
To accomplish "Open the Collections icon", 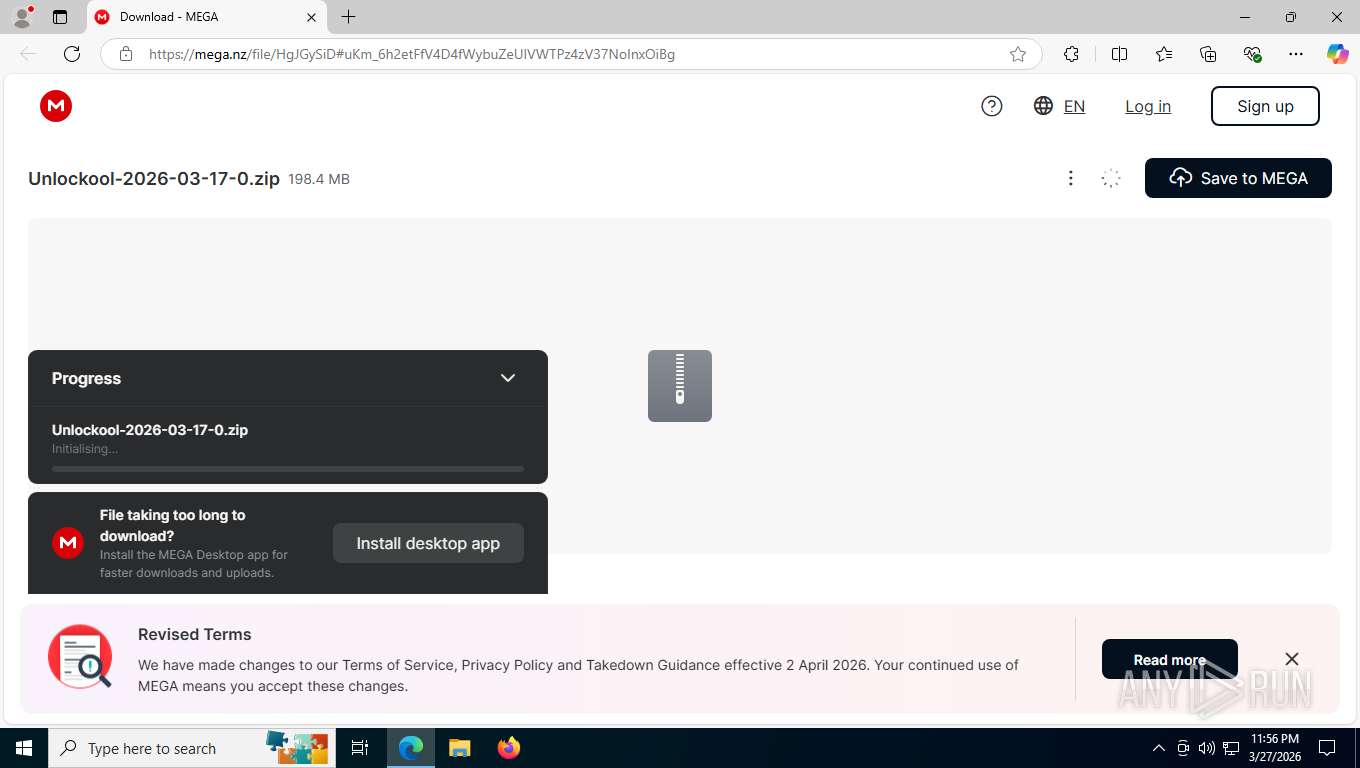I will point(1208,54).
